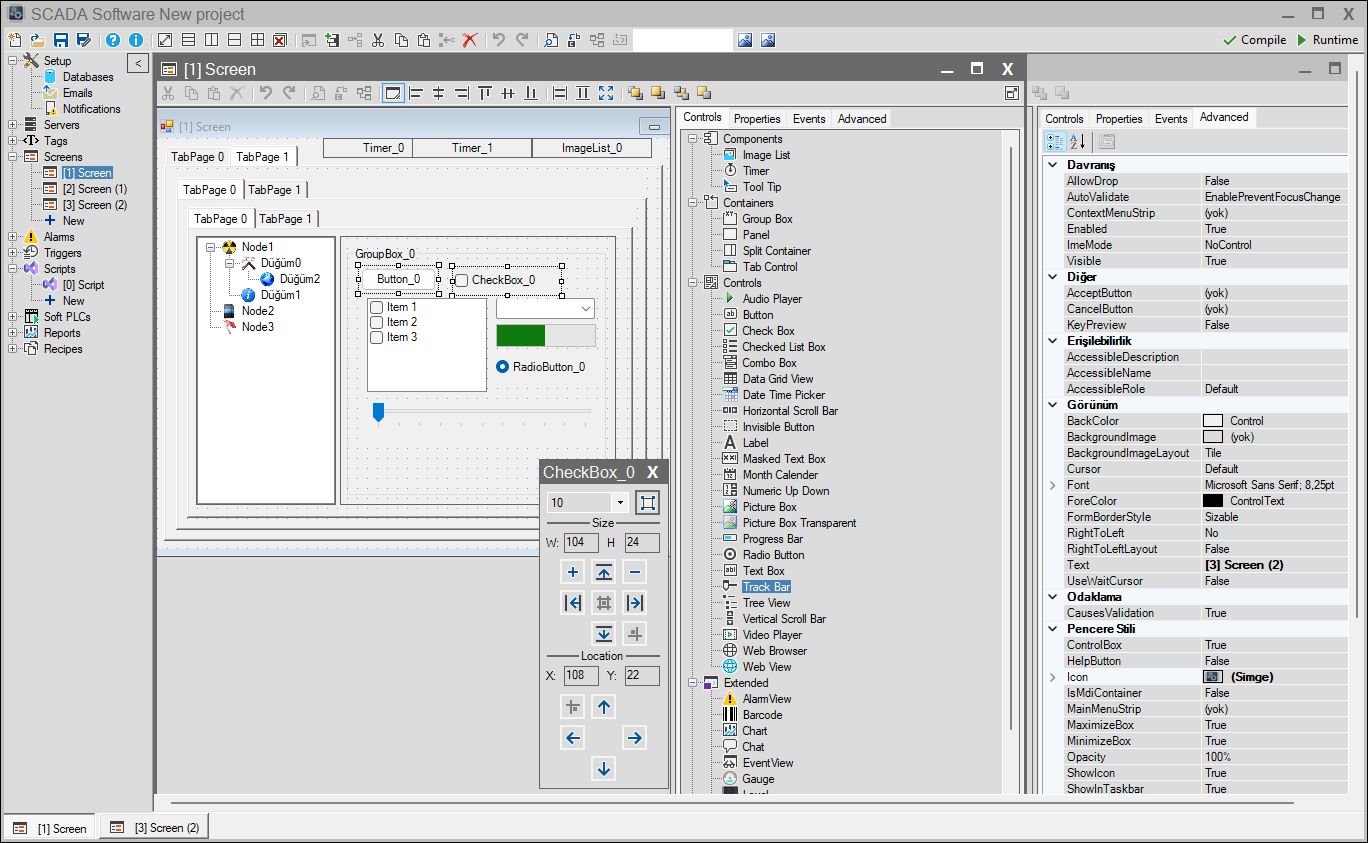
Task: Click the blue Help question mark icon
Action: click(112, 40)
